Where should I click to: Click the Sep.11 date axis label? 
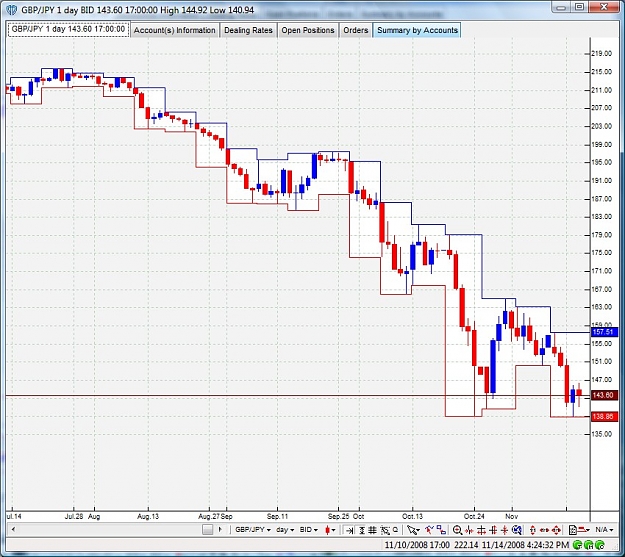click(x=277, y=516)
